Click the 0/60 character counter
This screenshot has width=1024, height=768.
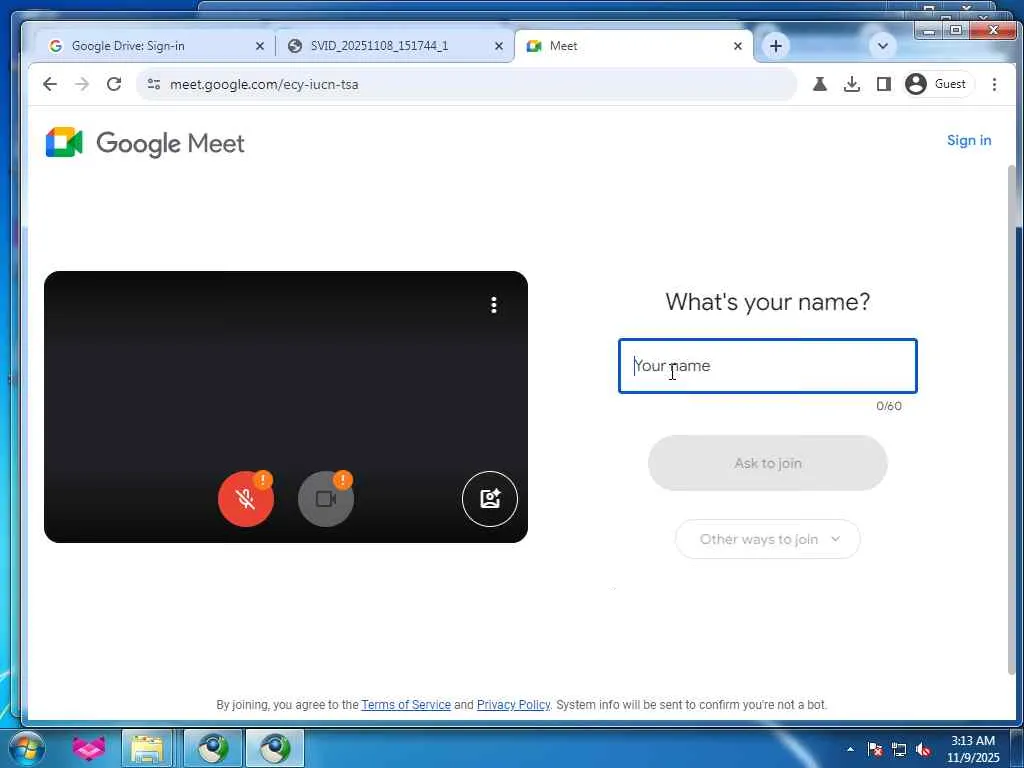889,406
